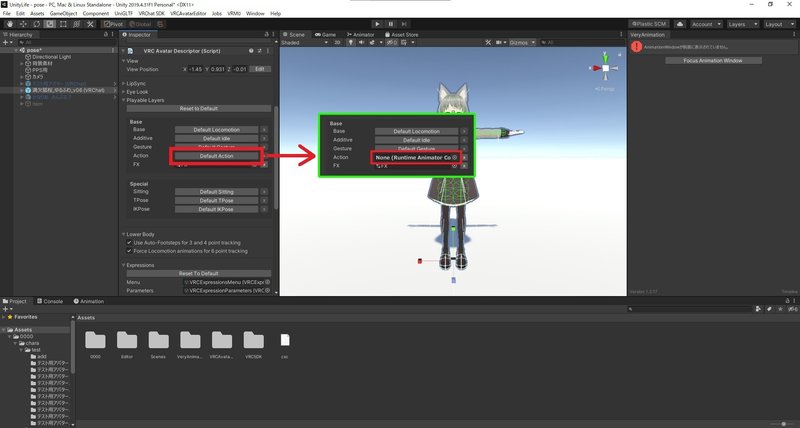This screenshot has width=800, height=428.
Task: Click Project search by label icon
Action: point(769,309)
